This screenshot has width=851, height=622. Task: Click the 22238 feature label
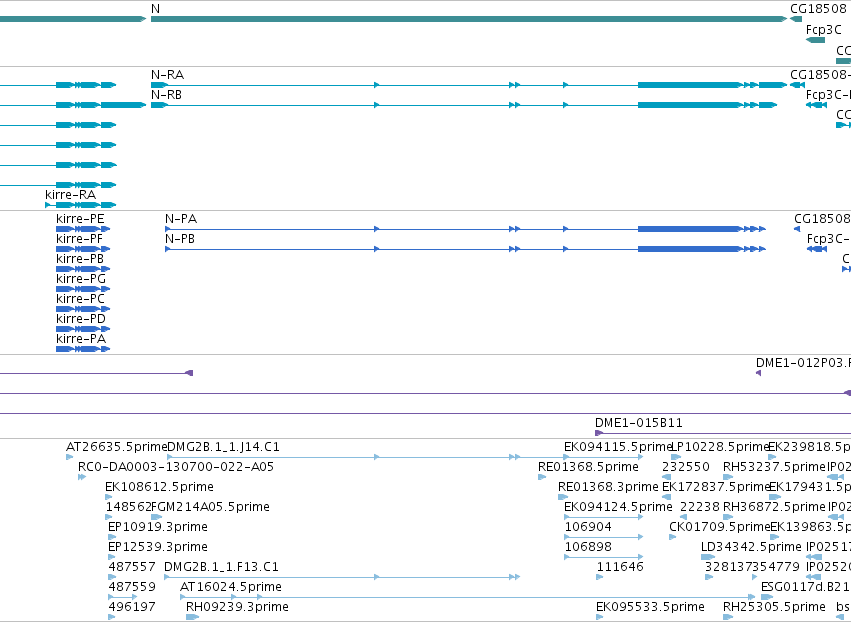click(700, 507)
